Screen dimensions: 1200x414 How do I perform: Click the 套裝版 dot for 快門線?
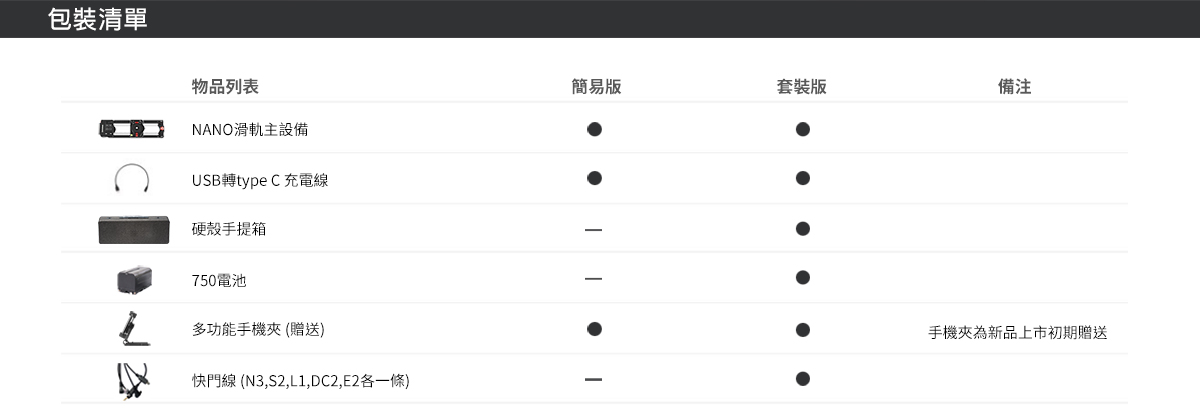[803, 379]
